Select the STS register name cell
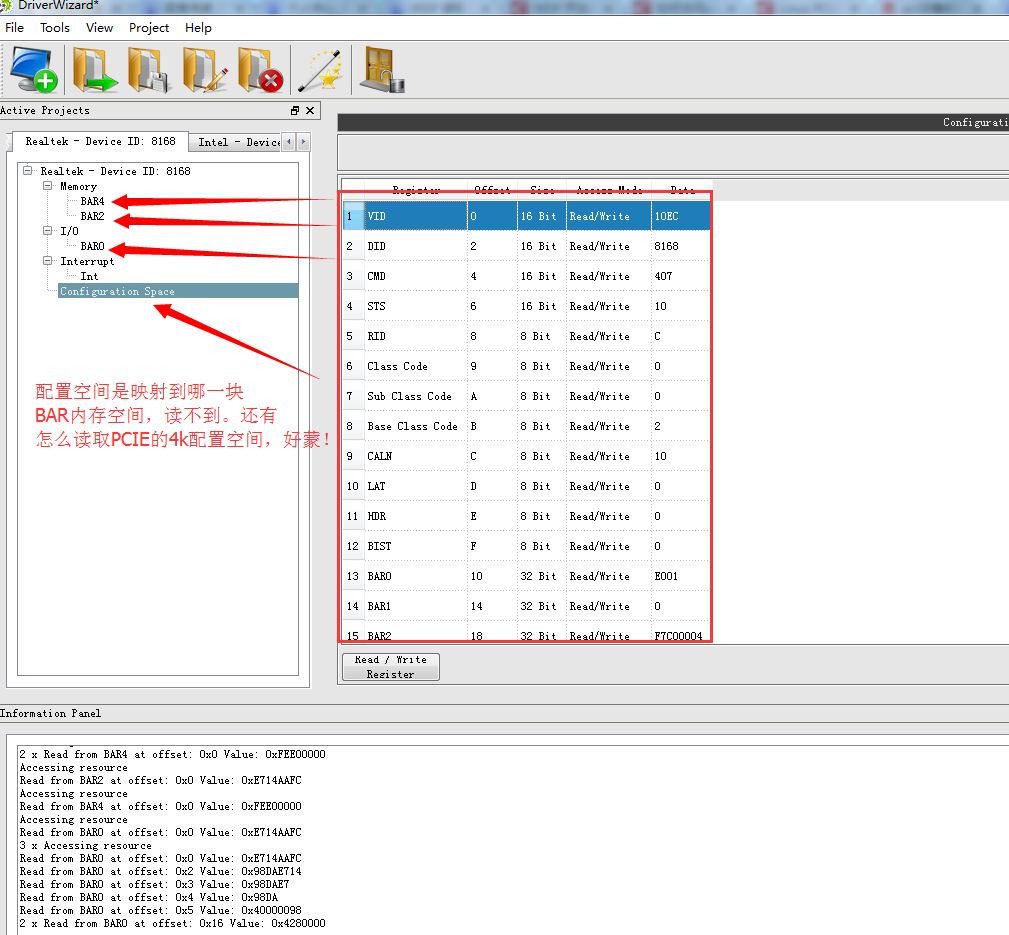1009x935 pixels. coord(416,306)
